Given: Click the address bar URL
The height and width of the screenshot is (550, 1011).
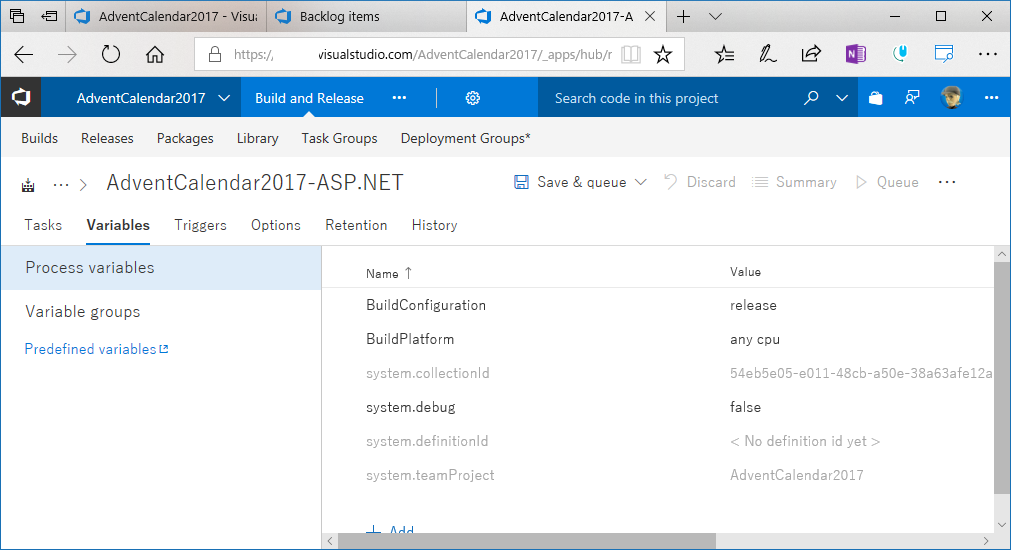Looking at the screenshot, I should coord(422,54).
